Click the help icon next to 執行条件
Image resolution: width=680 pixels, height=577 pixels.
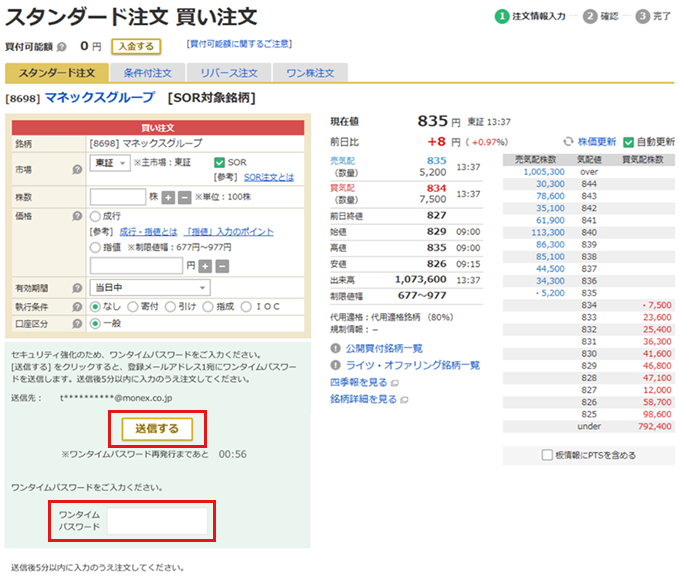pyautogui.click(x=77, y=307)
